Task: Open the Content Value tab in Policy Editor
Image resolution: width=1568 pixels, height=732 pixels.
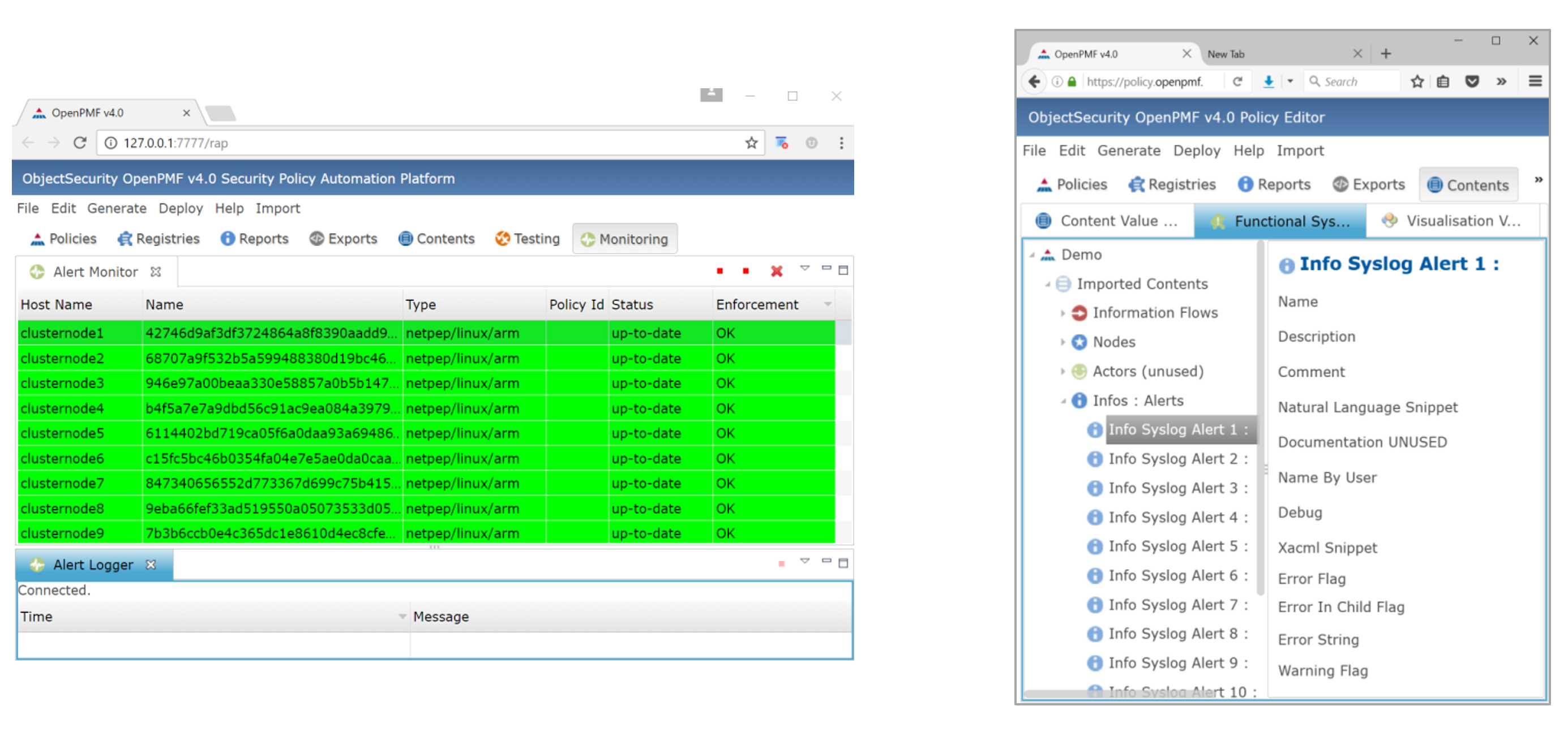Action: pyautogui.click(x=1107, y=221)
